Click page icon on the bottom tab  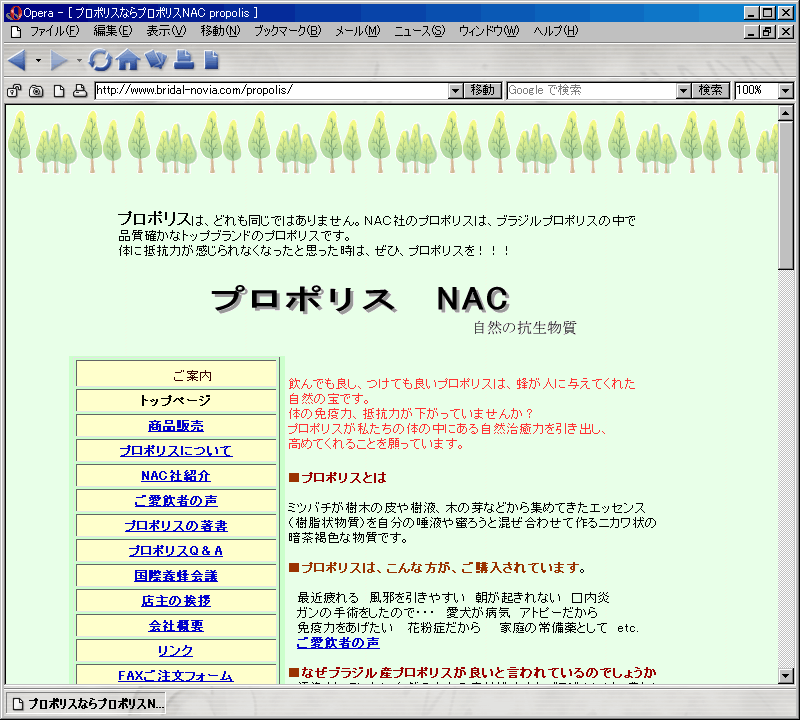18,704
